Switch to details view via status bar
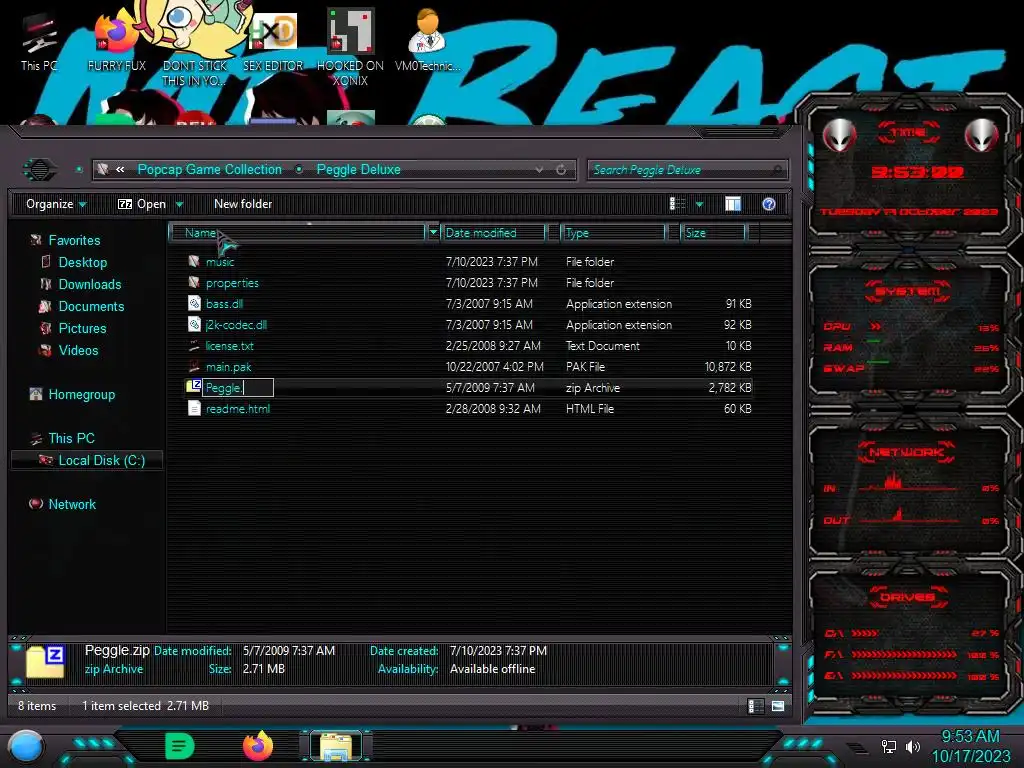This screenshot has height=768, width=1024. [755, 706]
